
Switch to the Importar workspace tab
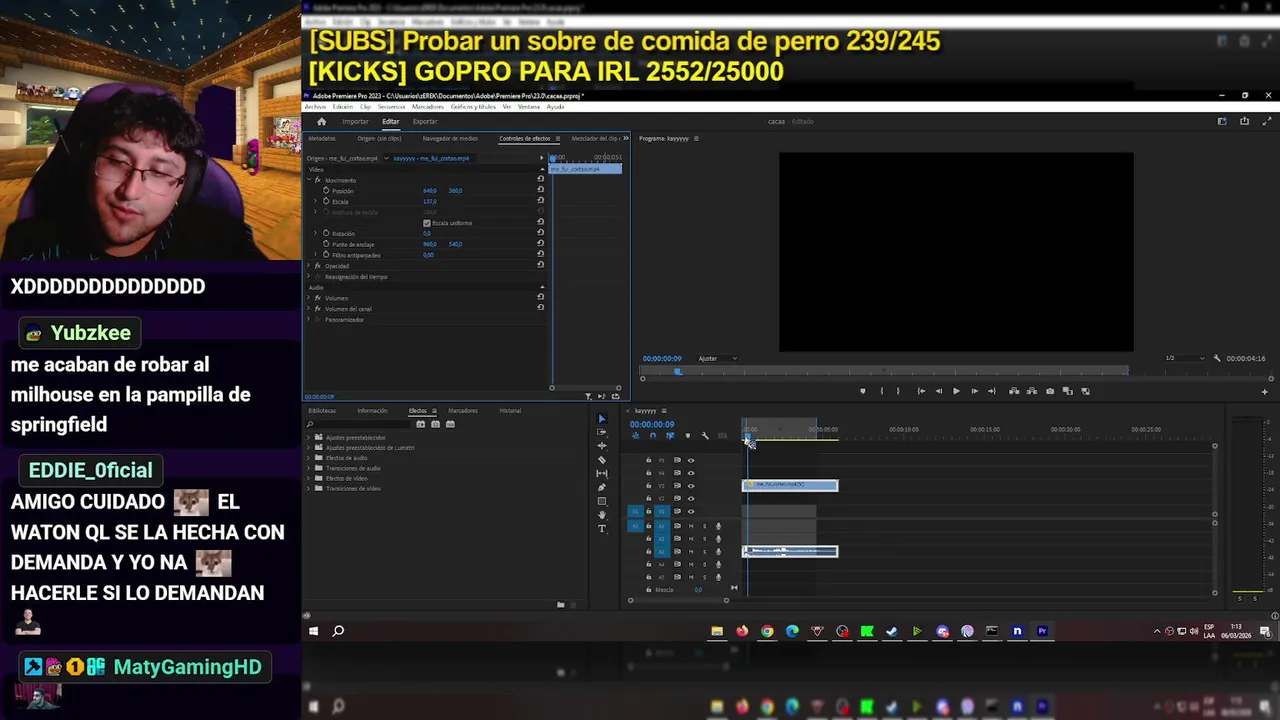(355, 122)
